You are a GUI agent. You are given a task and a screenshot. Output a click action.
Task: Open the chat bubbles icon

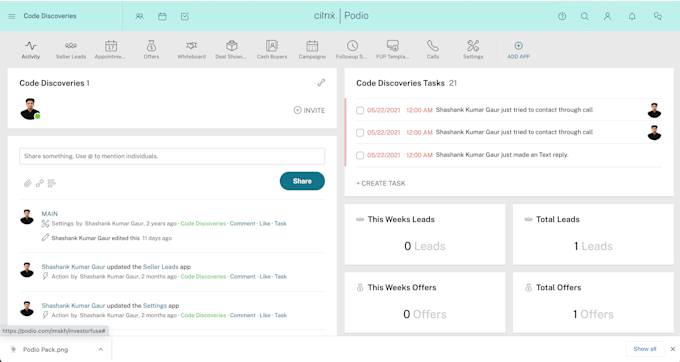click(x=658, y=16)
